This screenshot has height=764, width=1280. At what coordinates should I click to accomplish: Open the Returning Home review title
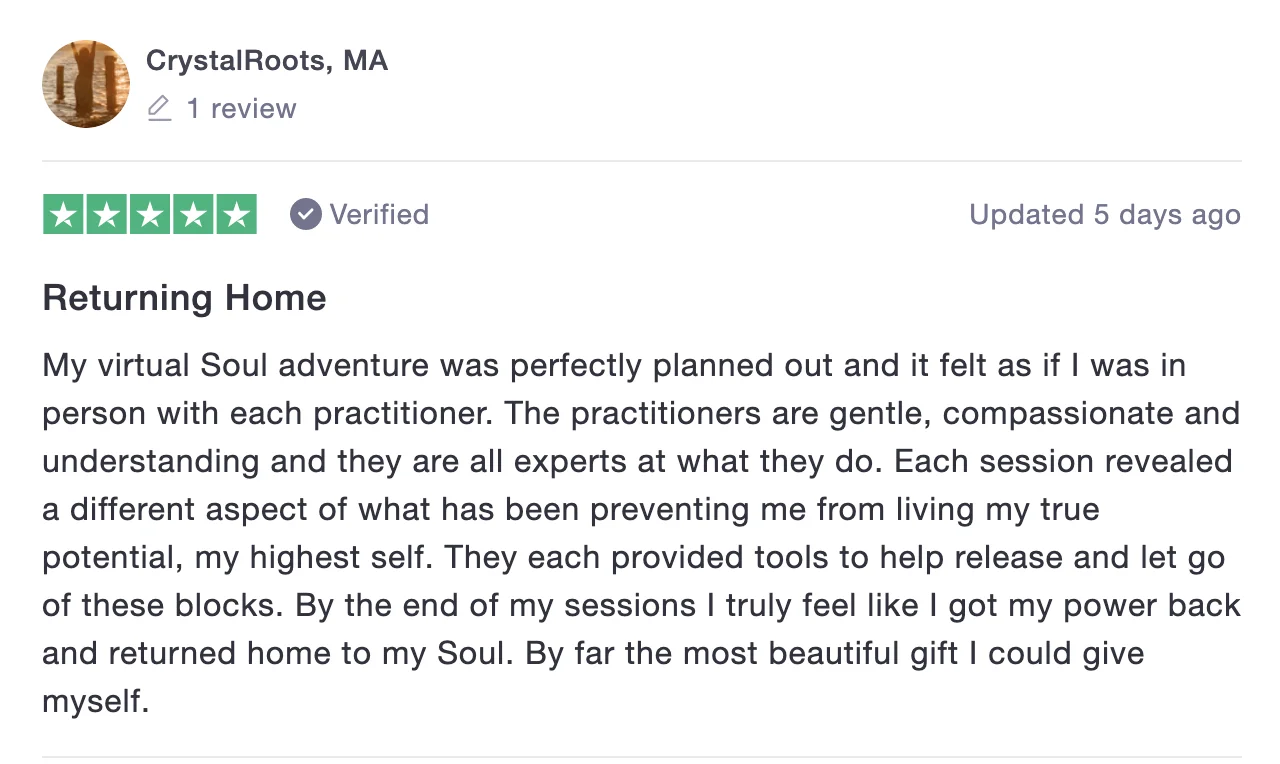coord(183,297)
